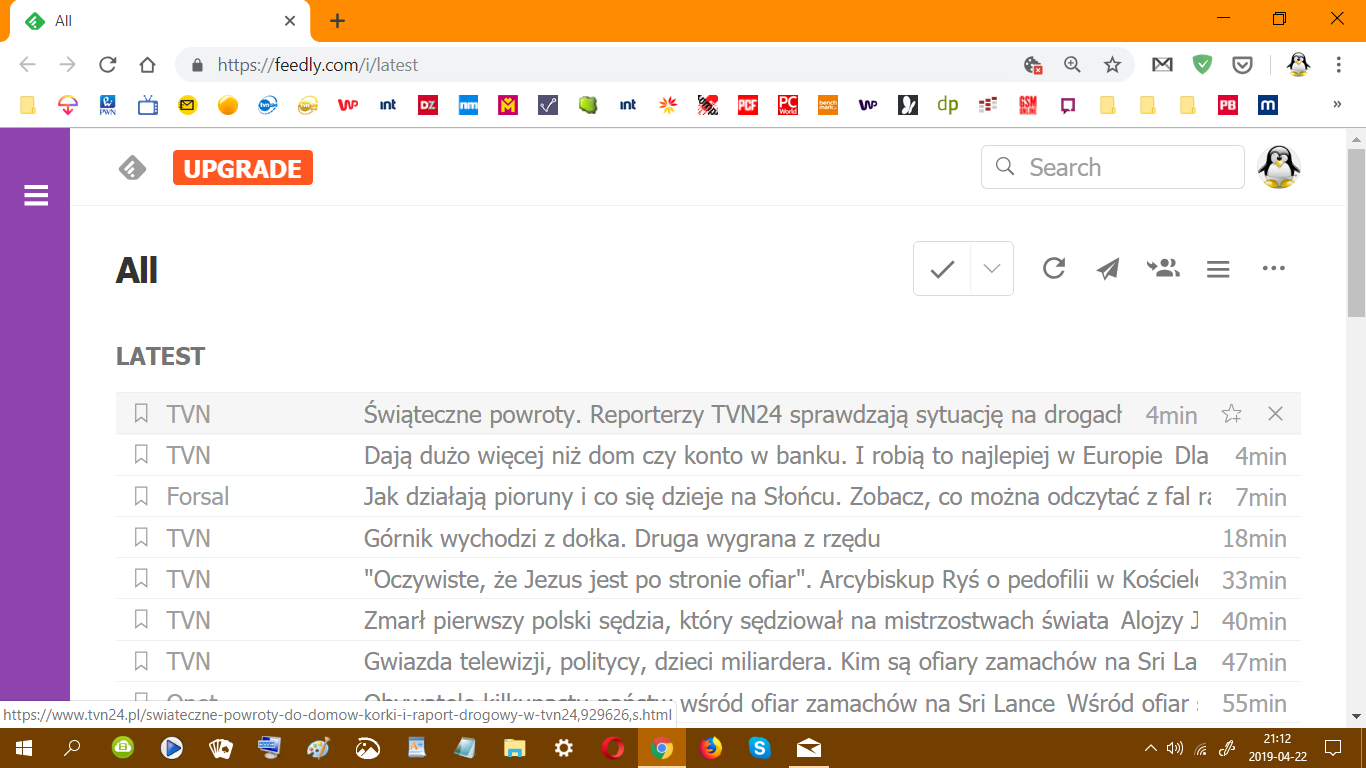The image size is (1366, 768).
Task: Open the Feedly hamburger menu in purple sidebar
Action: coord(36,196)
